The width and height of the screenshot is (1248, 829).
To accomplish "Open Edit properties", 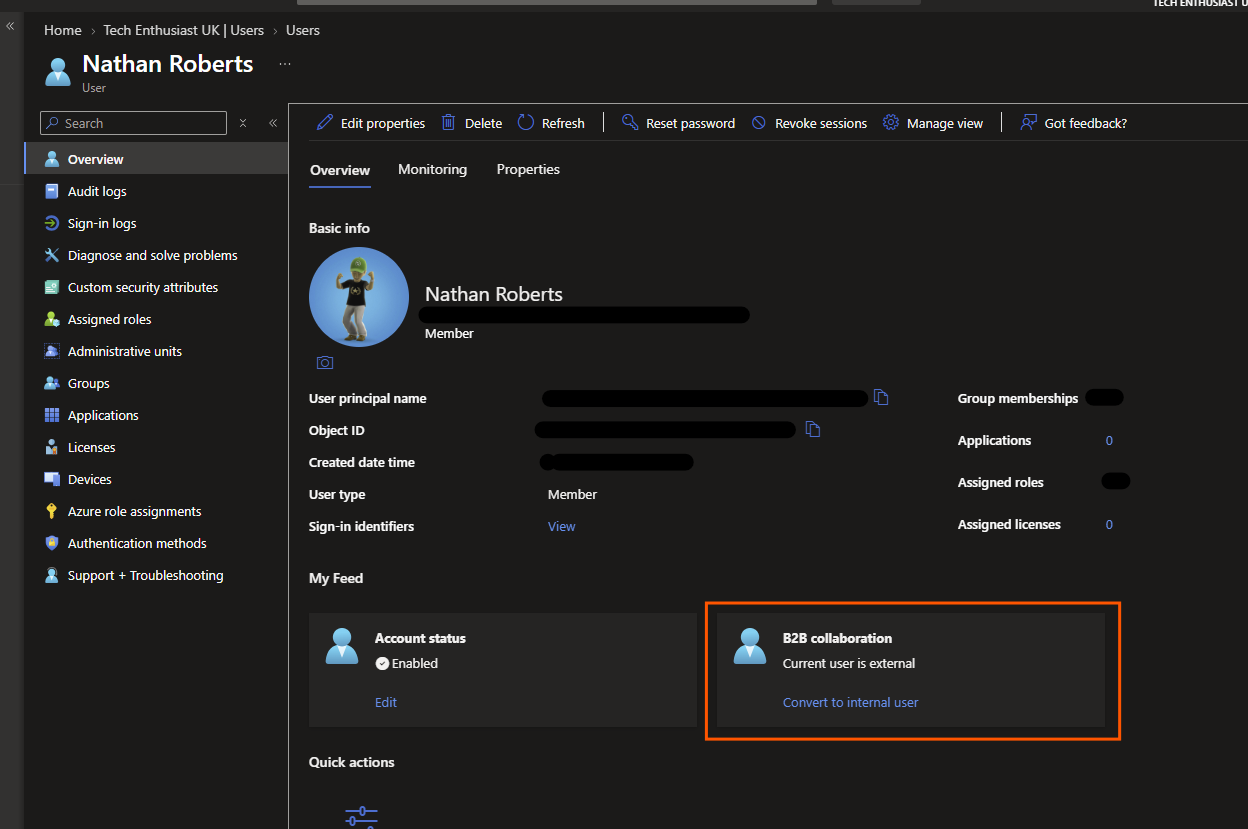I will coord(371,123).
